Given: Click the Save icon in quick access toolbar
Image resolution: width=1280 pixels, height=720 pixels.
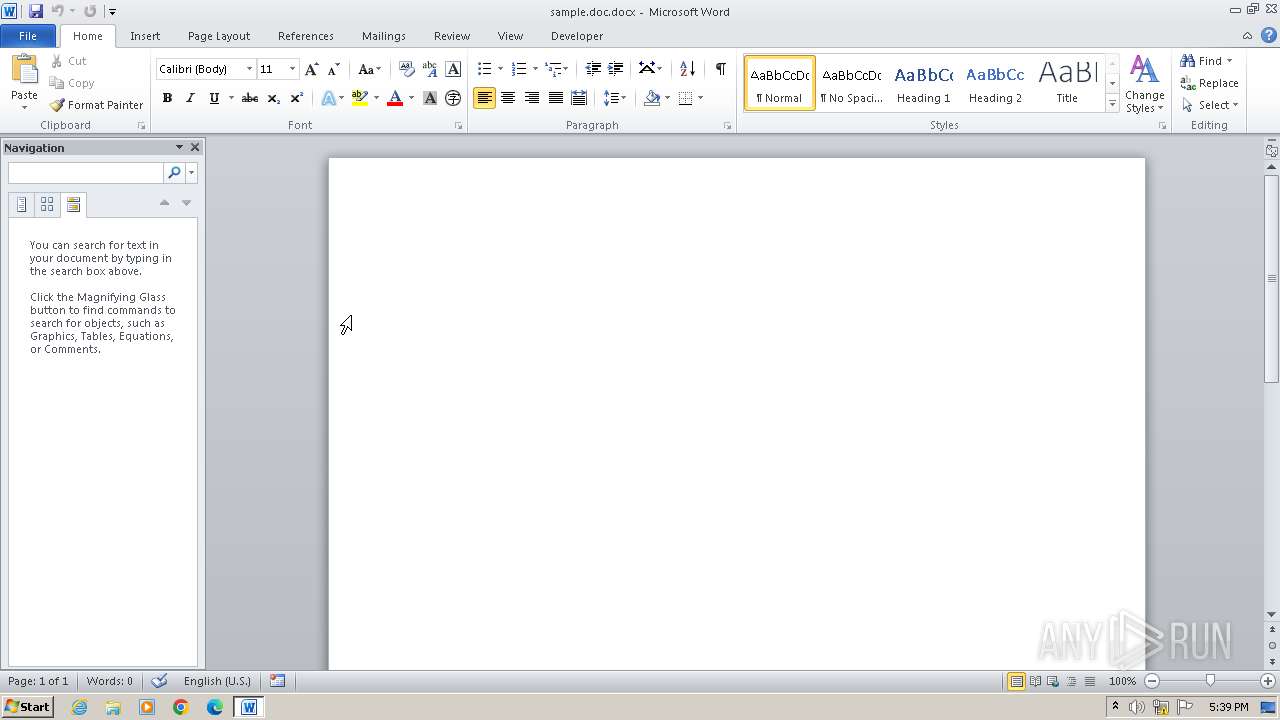Looking at the screenshot, I should point(36,11).
